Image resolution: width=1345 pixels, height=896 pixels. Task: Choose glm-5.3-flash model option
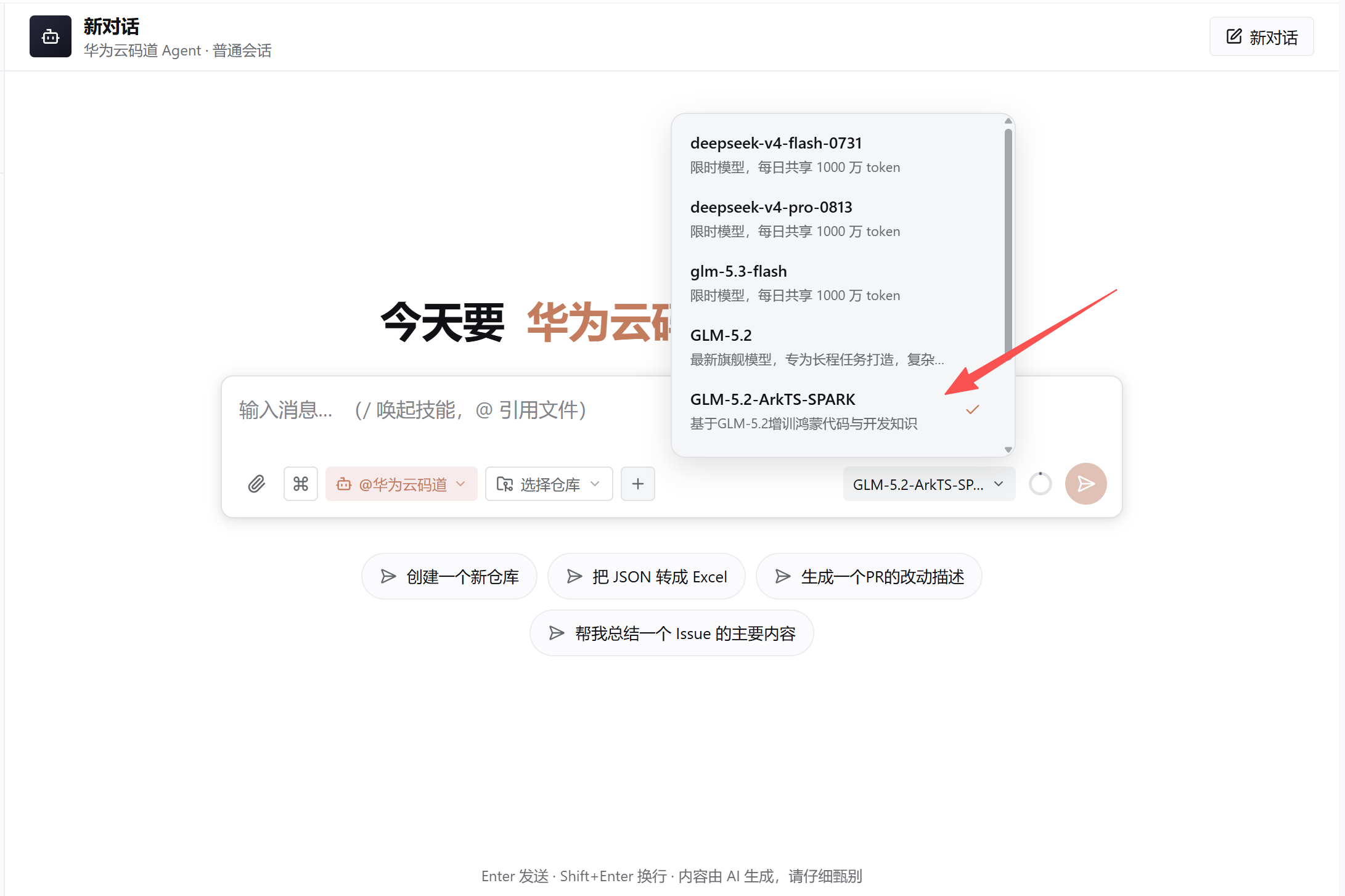(x=838, y=282)
